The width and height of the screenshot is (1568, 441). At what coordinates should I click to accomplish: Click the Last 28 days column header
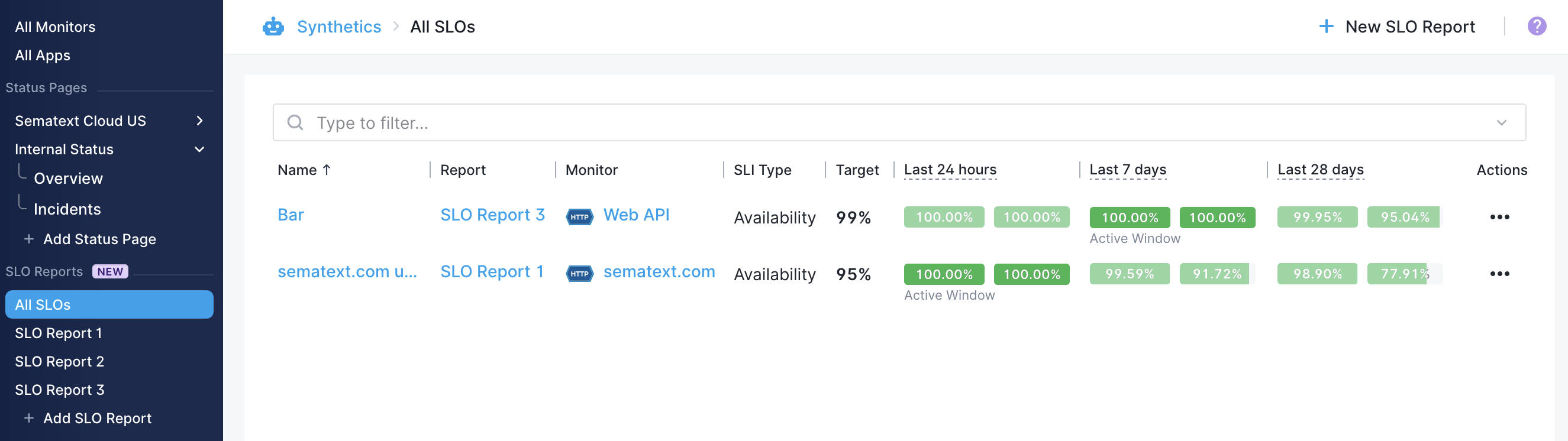[1320, 170]
